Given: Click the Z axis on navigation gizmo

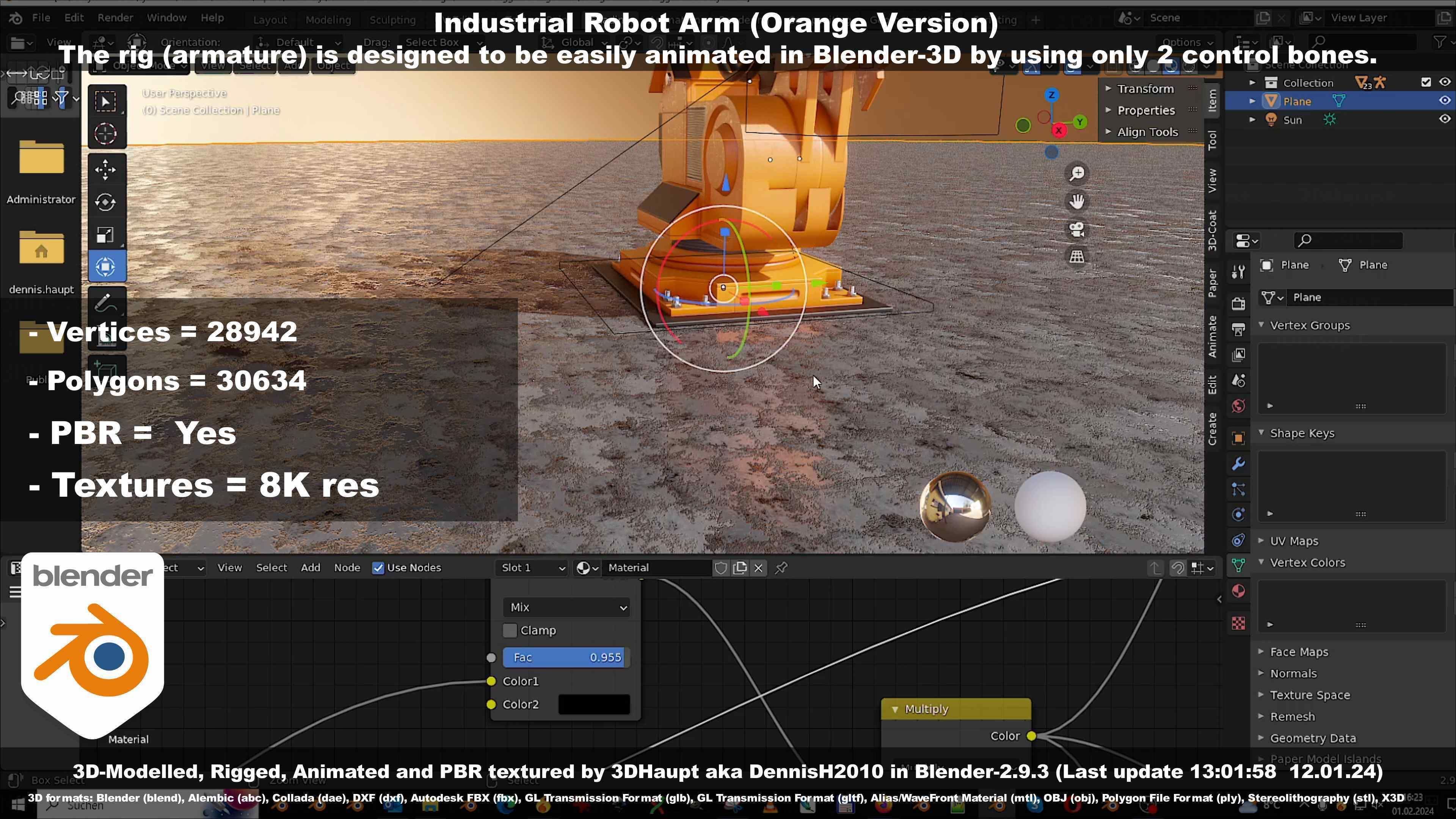Looking at the screenshot, I should 1051,95.
